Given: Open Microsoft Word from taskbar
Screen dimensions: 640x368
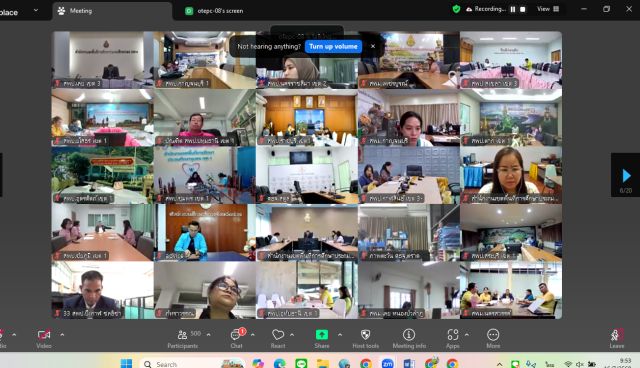Looking at the screenshot, I should point(409,363).
